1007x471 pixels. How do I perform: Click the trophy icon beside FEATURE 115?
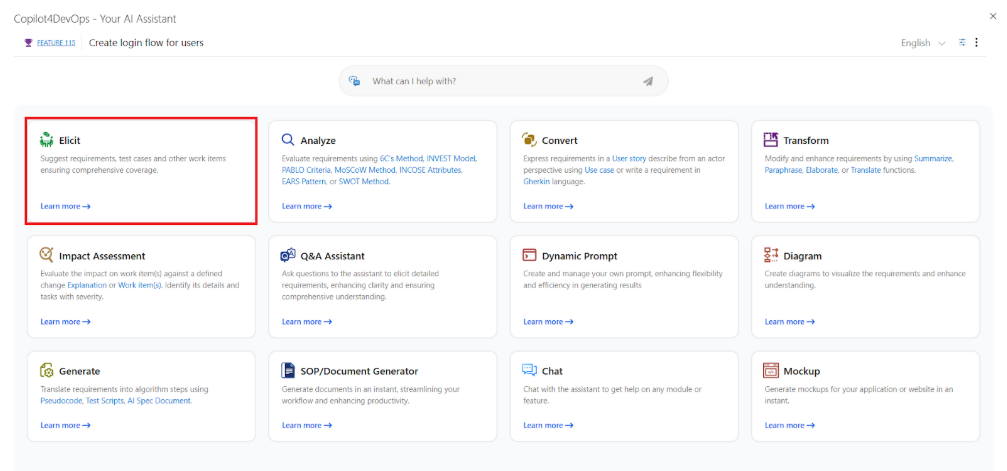pyautogui.click(x=28, y=43)
